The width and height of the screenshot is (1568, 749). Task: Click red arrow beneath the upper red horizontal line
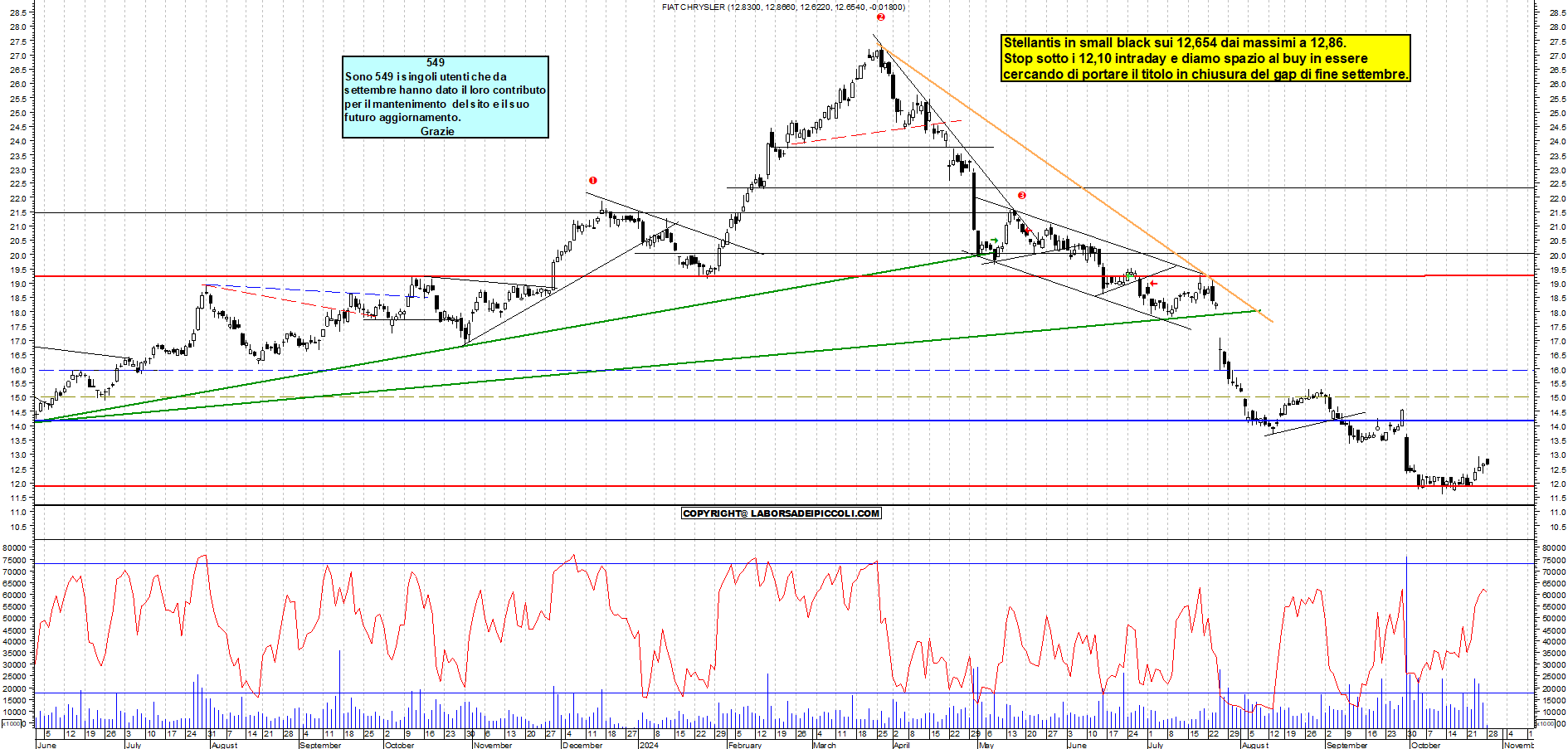point(1152,284)
